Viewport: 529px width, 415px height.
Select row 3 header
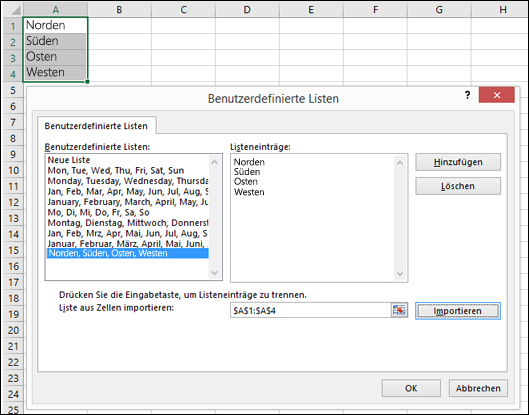click(x=13, y=58)
